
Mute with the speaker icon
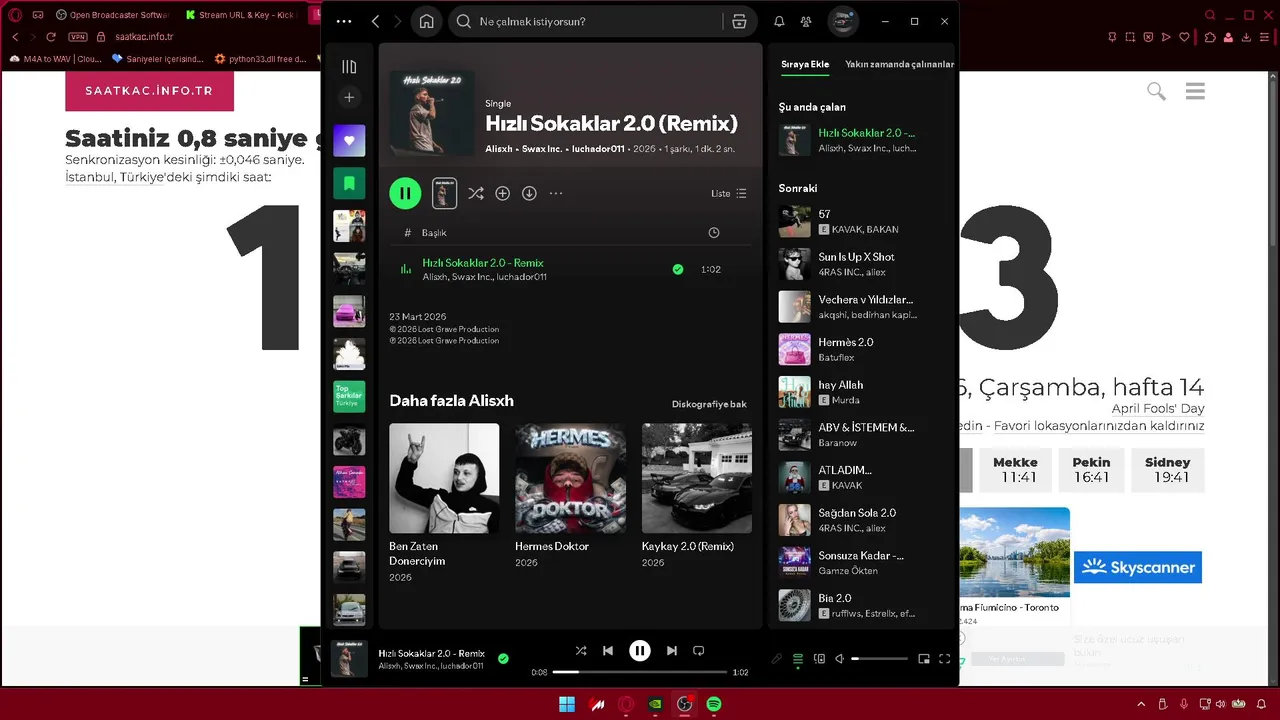point(840,659)
